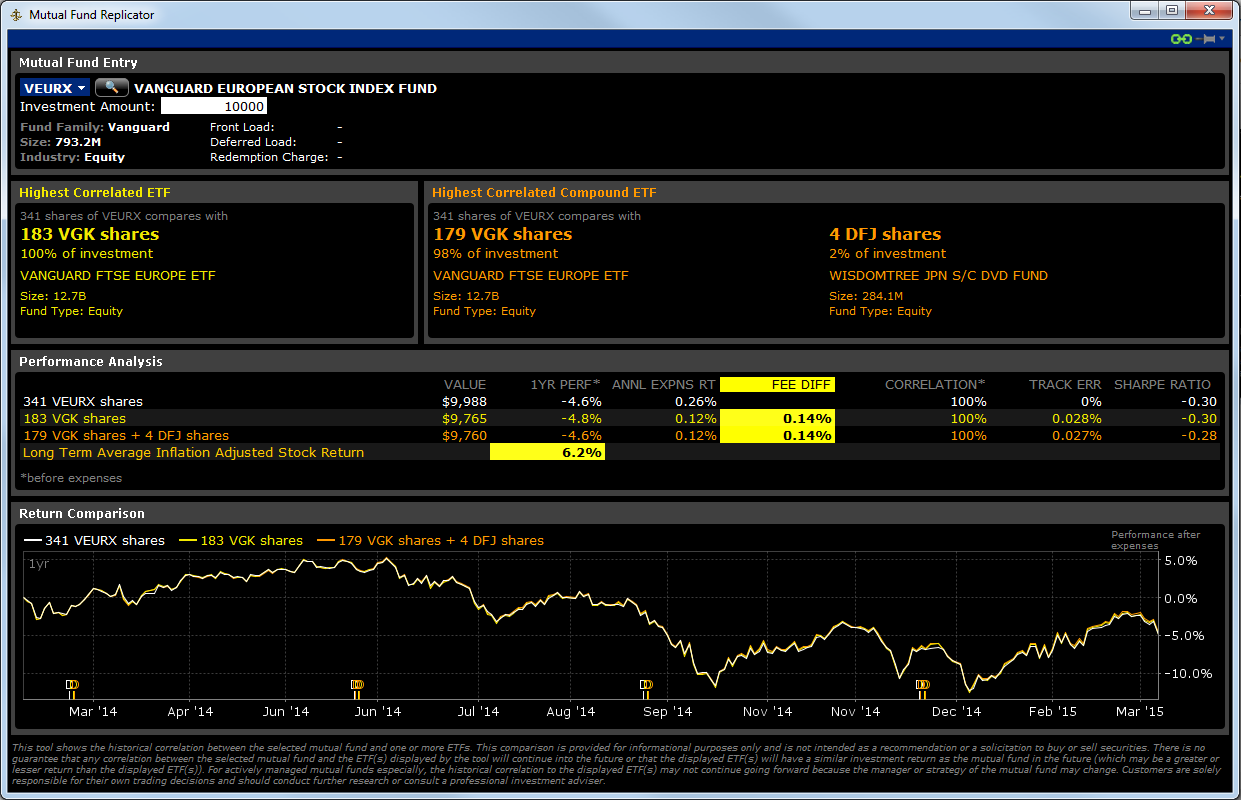Click the -4.8% one-year performance cell
Screen dimensions: 1241x800
pyautogui.click(x=581, y=418)
